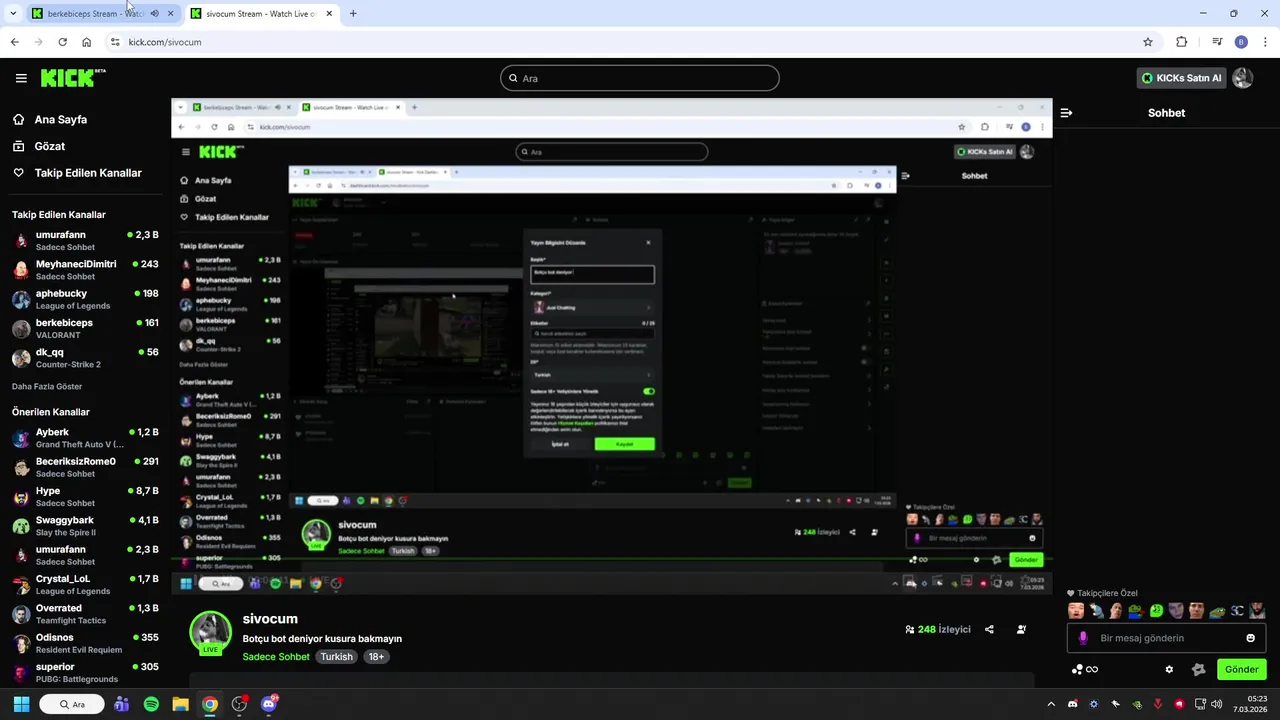Open Windows Start menu
Viewport: 1280px width, 720px height.
click(21, 704)
